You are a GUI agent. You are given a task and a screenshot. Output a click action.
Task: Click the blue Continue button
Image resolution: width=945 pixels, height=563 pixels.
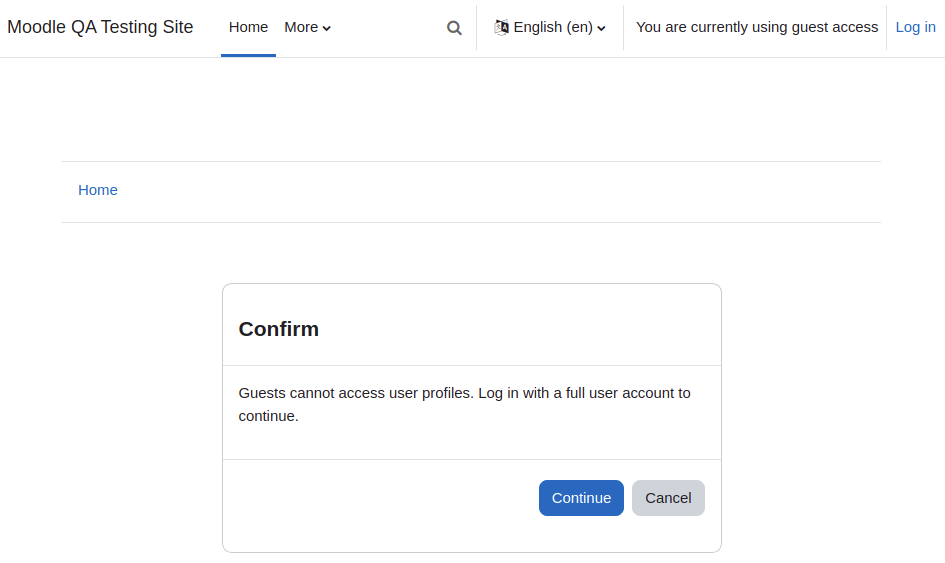pos(581,498)
